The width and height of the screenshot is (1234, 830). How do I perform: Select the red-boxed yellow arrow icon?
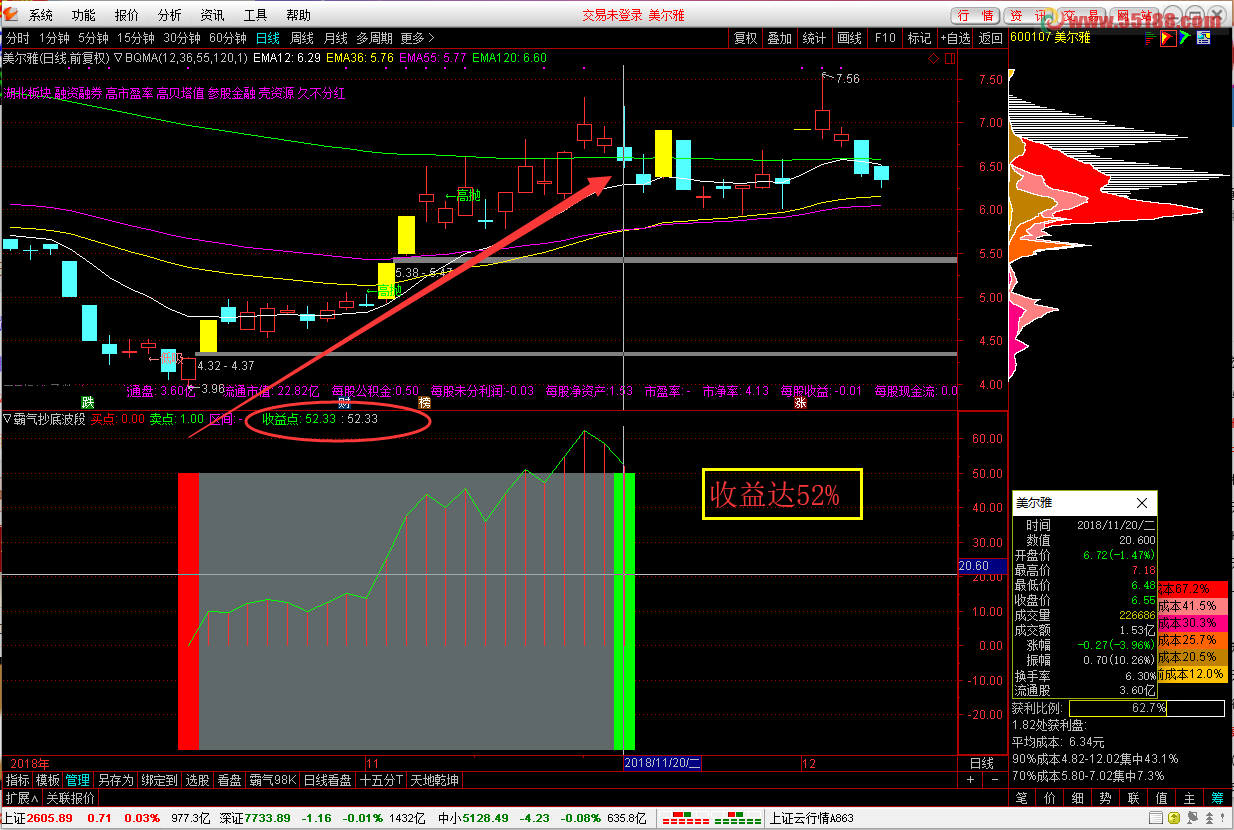point(1166,38)
